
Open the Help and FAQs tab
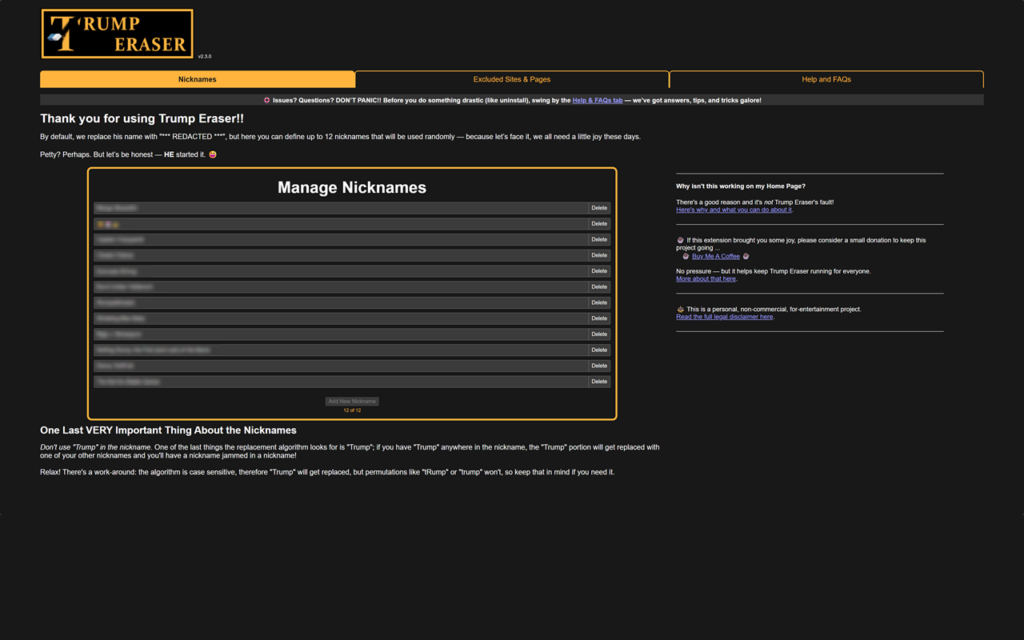coord(826,80)
